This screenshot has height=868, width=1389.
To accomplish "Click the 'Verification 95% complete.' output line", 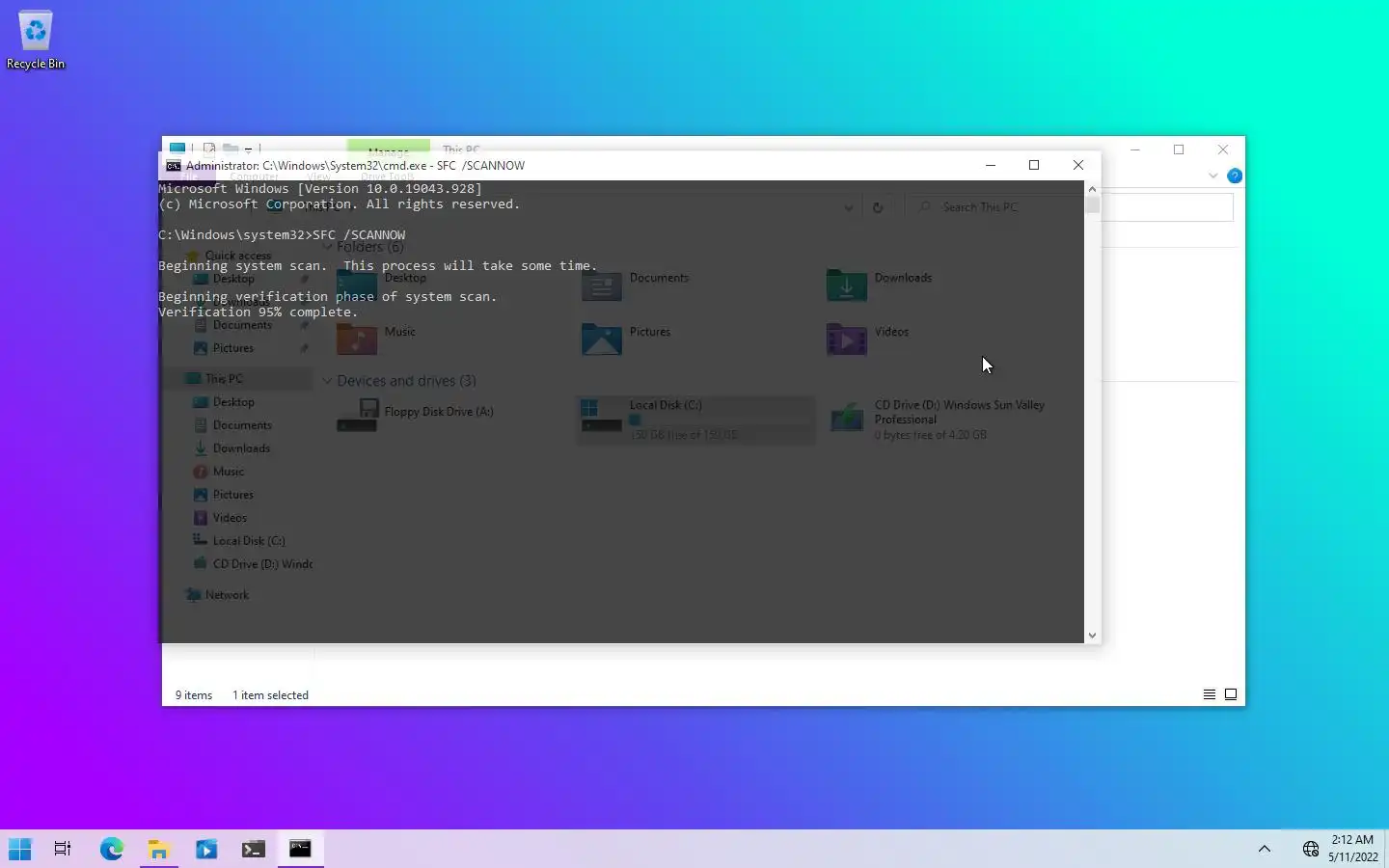I will coord(259,312).
